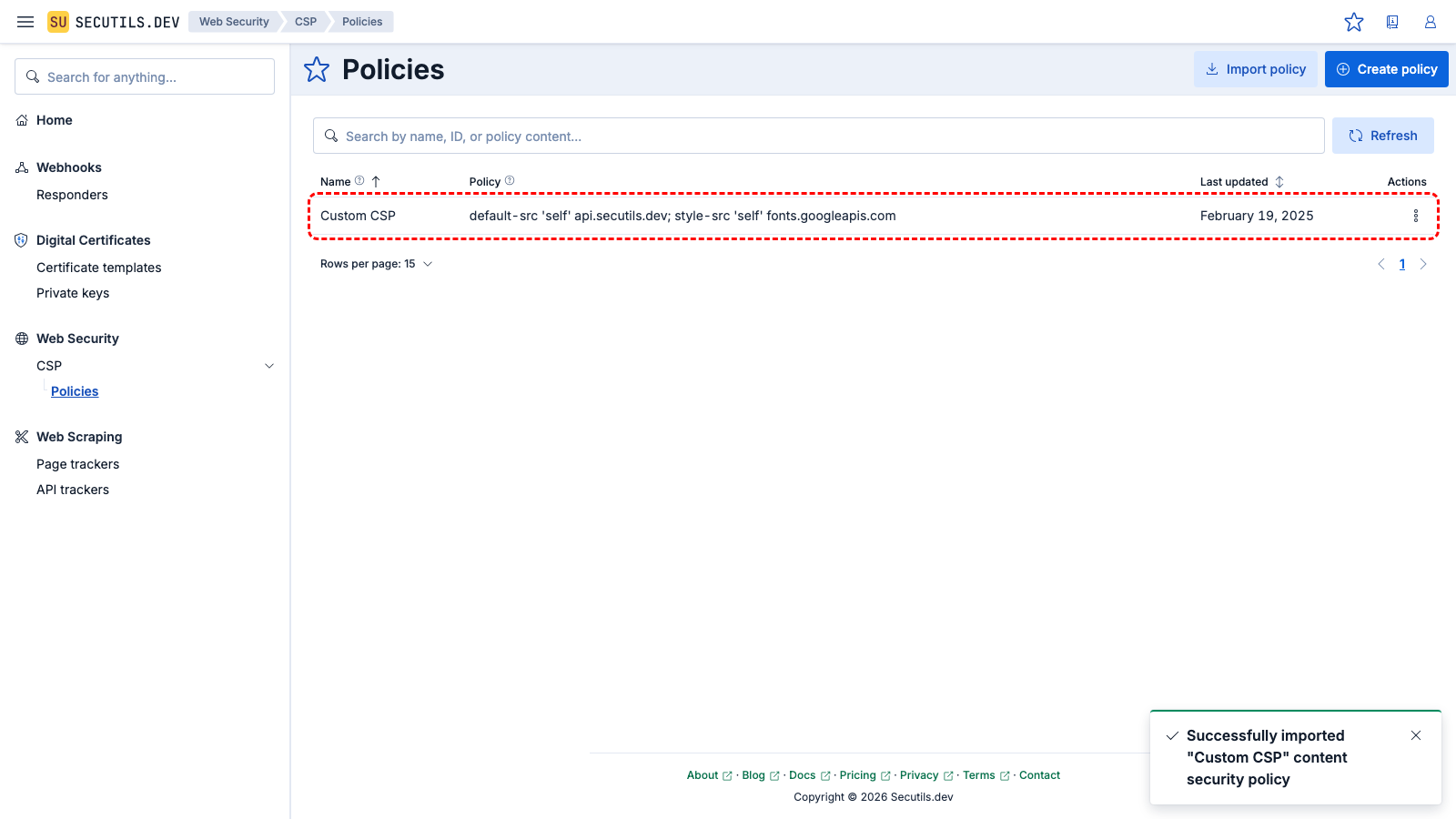Screen dimensions: 1456x819
Task: Open the favorites star icon in the header
Action: pyautogui.click(x=1354, y=21)
